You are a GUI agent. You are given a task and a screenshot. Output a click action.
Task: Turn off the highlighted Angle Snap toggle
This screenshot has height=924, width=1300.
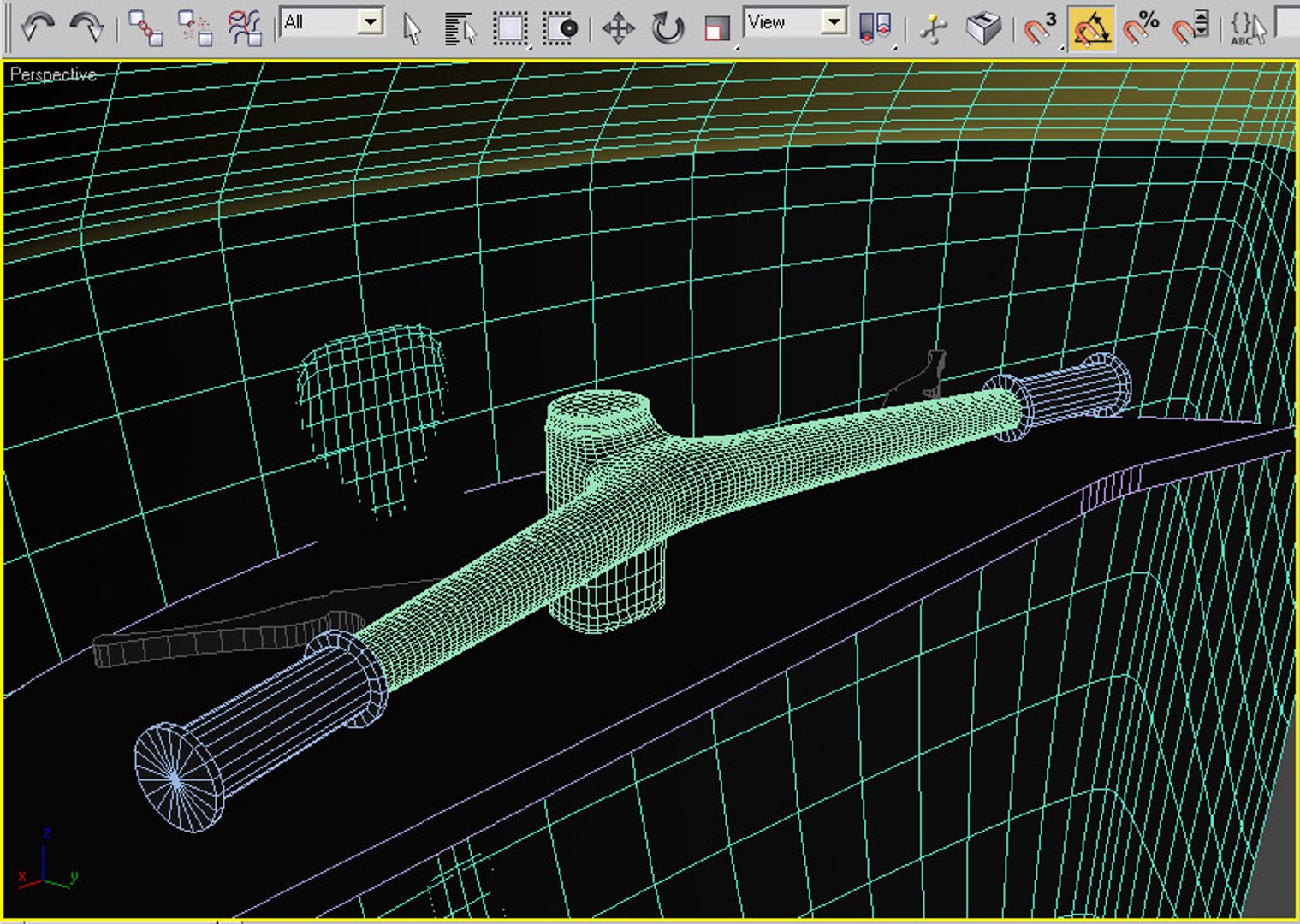[x=1091, y=28]
